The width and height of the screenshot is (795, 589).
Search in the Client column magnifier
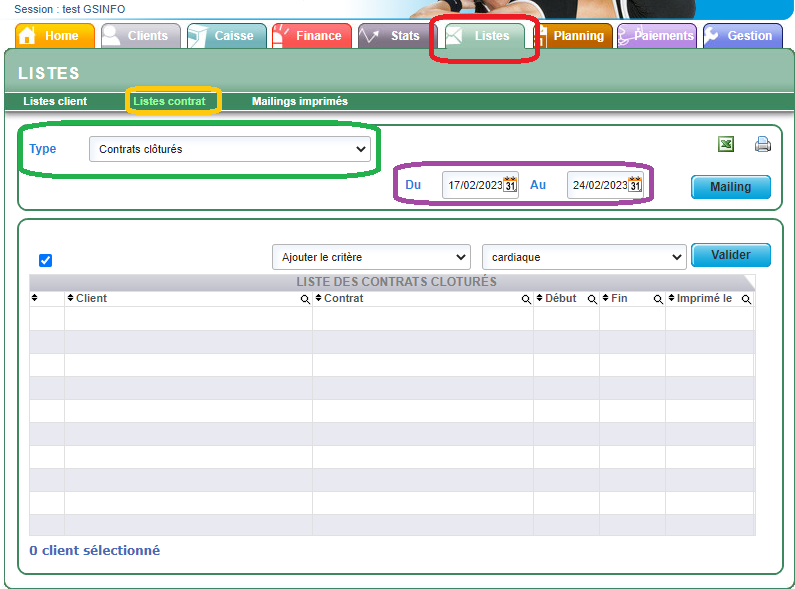305,299
